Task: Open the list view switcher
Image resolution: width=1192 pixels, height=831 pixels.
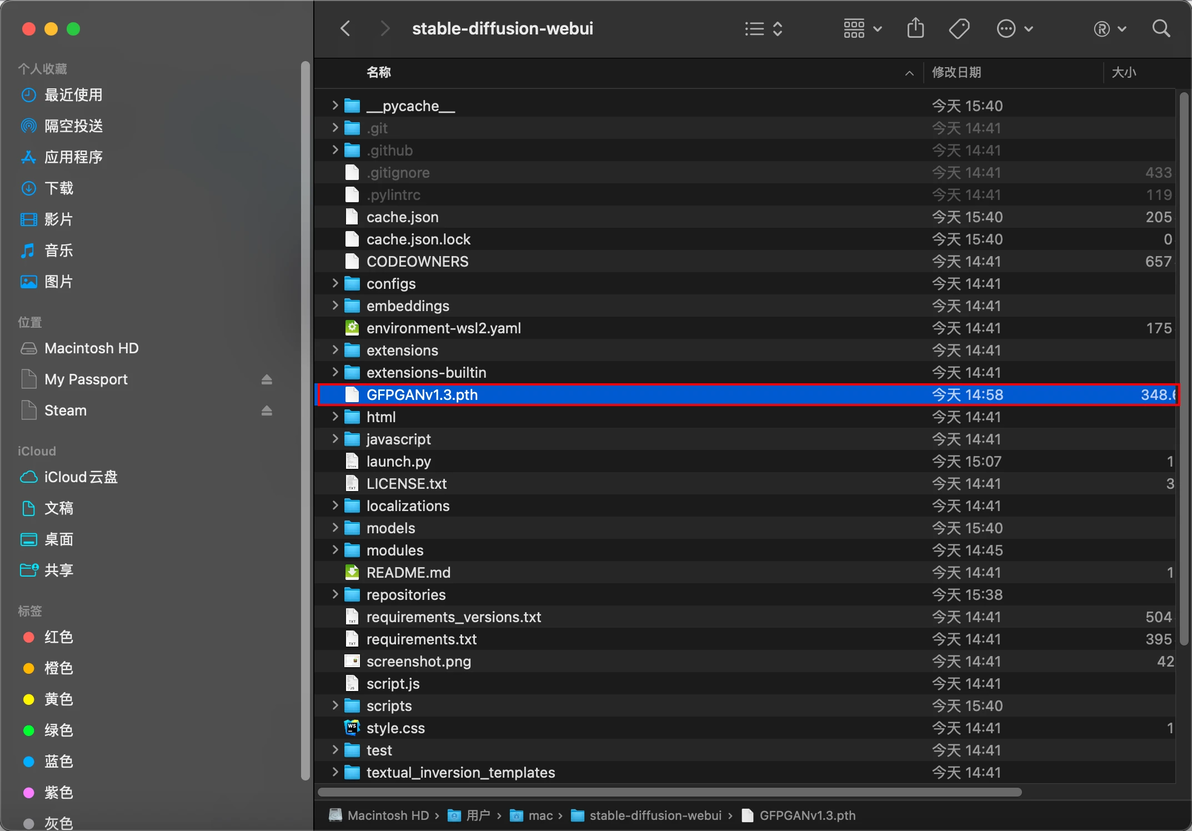Action: tap(764, 29)
